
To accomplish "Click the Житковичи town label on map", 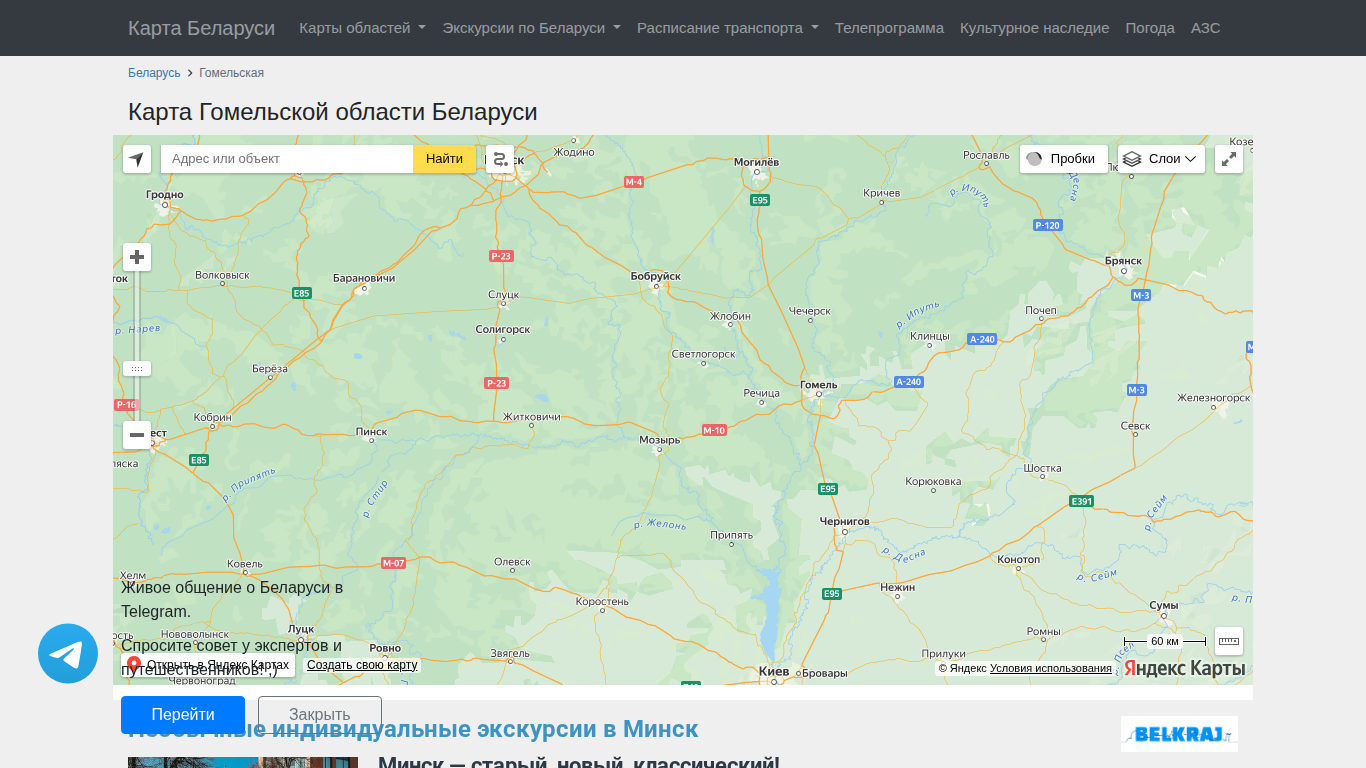I will [532, 417].
